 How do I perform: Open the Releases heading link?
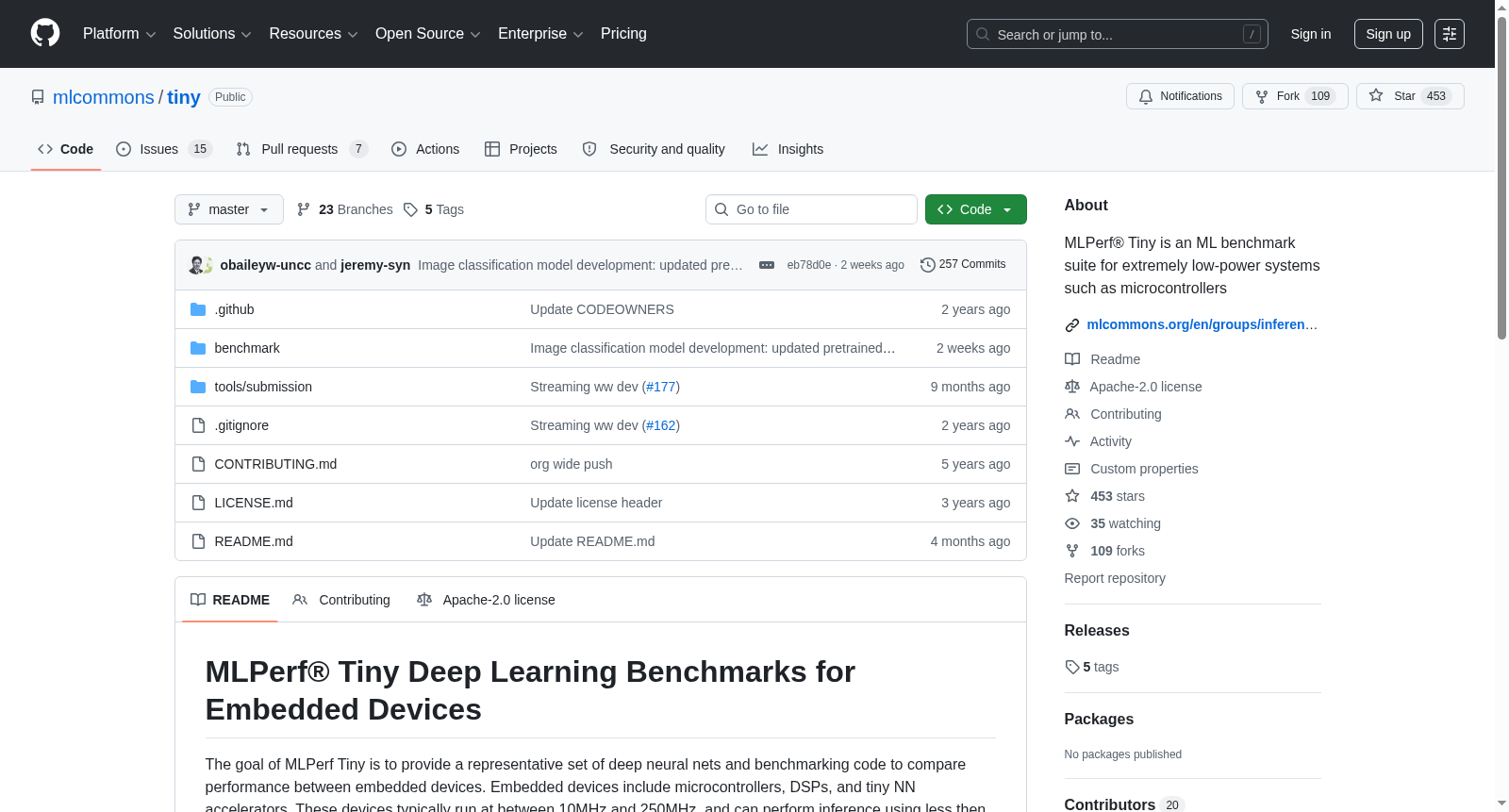click(1097, 630)
